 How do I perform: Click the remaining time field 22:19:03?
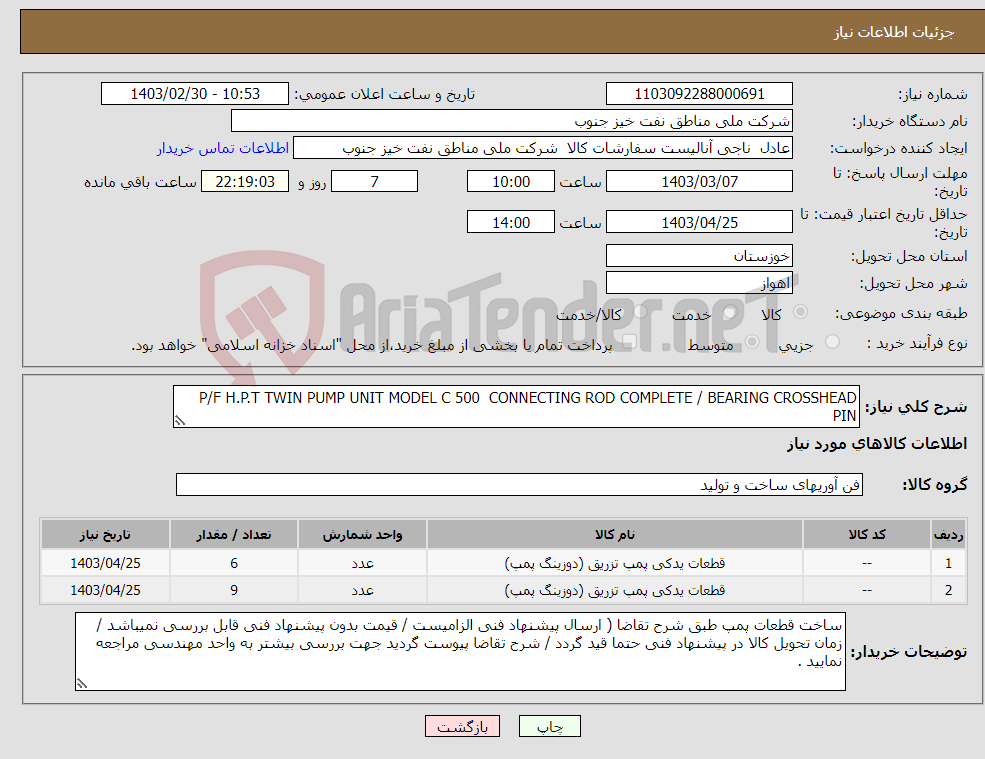point(245,182)
